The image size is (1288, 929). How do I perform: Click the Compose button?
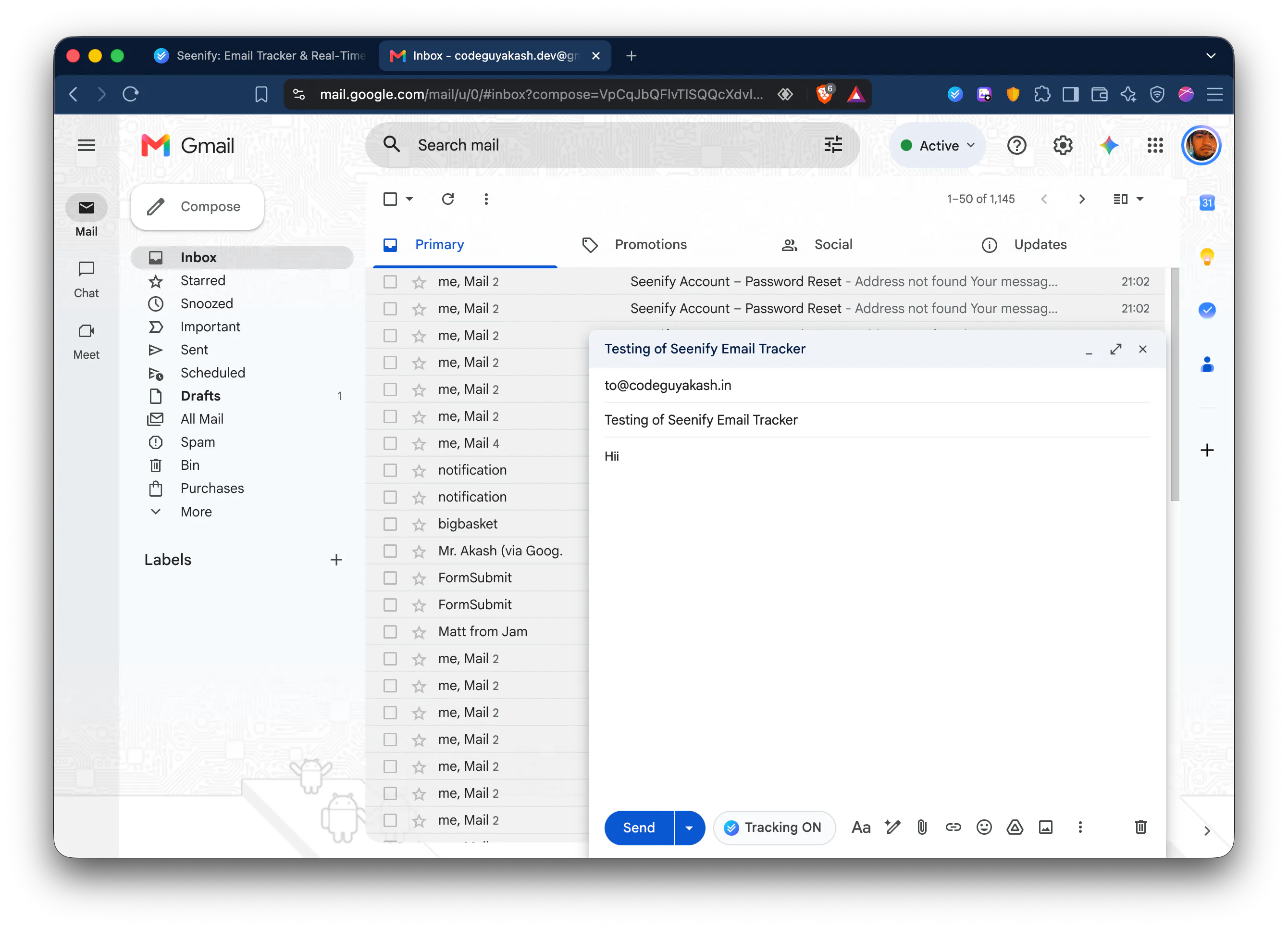tap(197, 206)
